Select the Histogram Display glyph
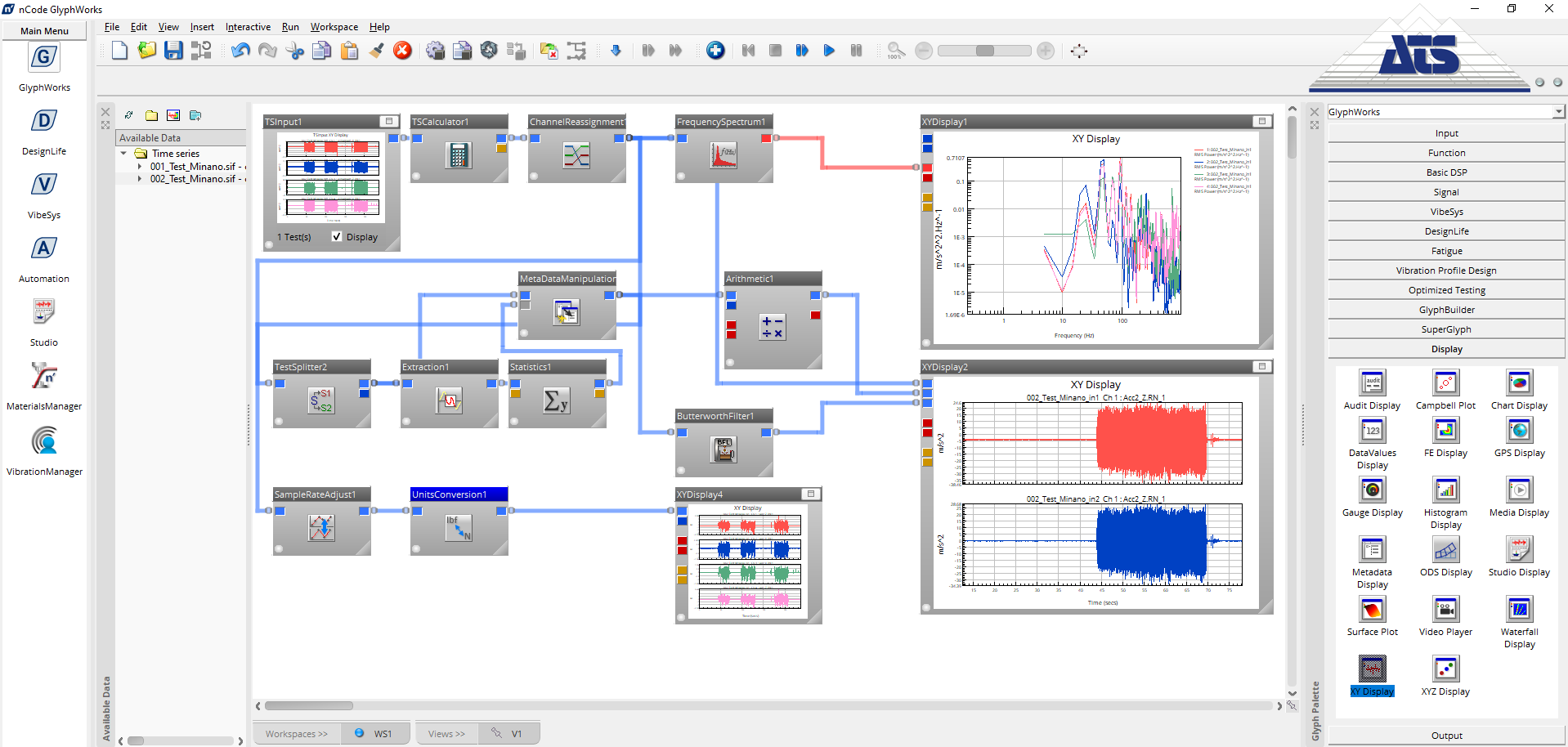This screenshot has height=747, width=1568. pyautogui.click(x=1445, y=490)
